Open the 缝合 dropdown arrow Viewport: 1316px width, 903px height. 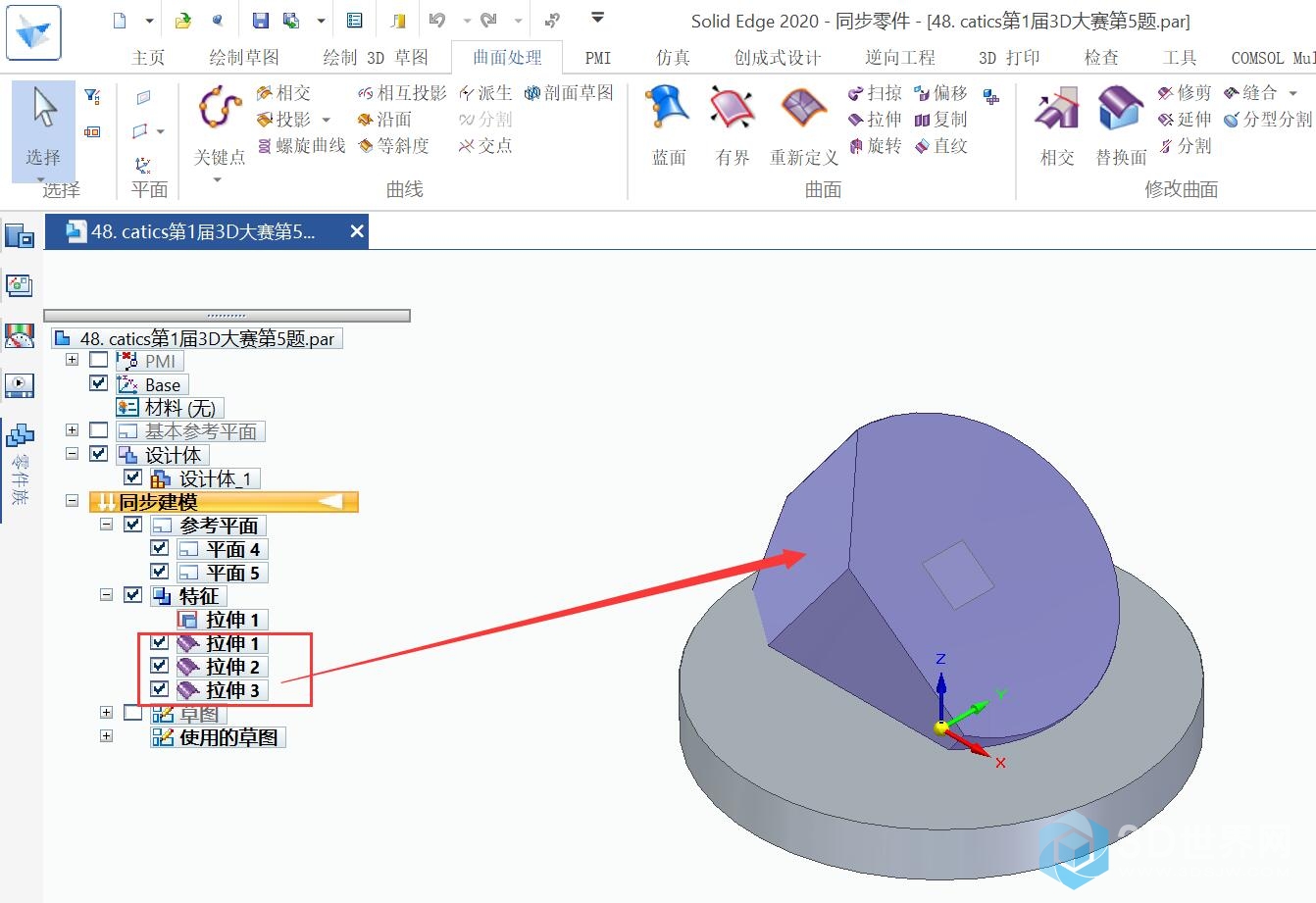click(1293, 94)
